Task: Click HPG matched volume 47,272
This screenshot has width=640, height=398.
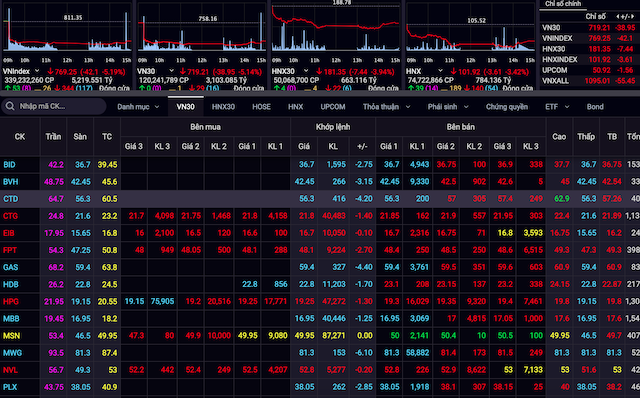Action: (334, 302)
